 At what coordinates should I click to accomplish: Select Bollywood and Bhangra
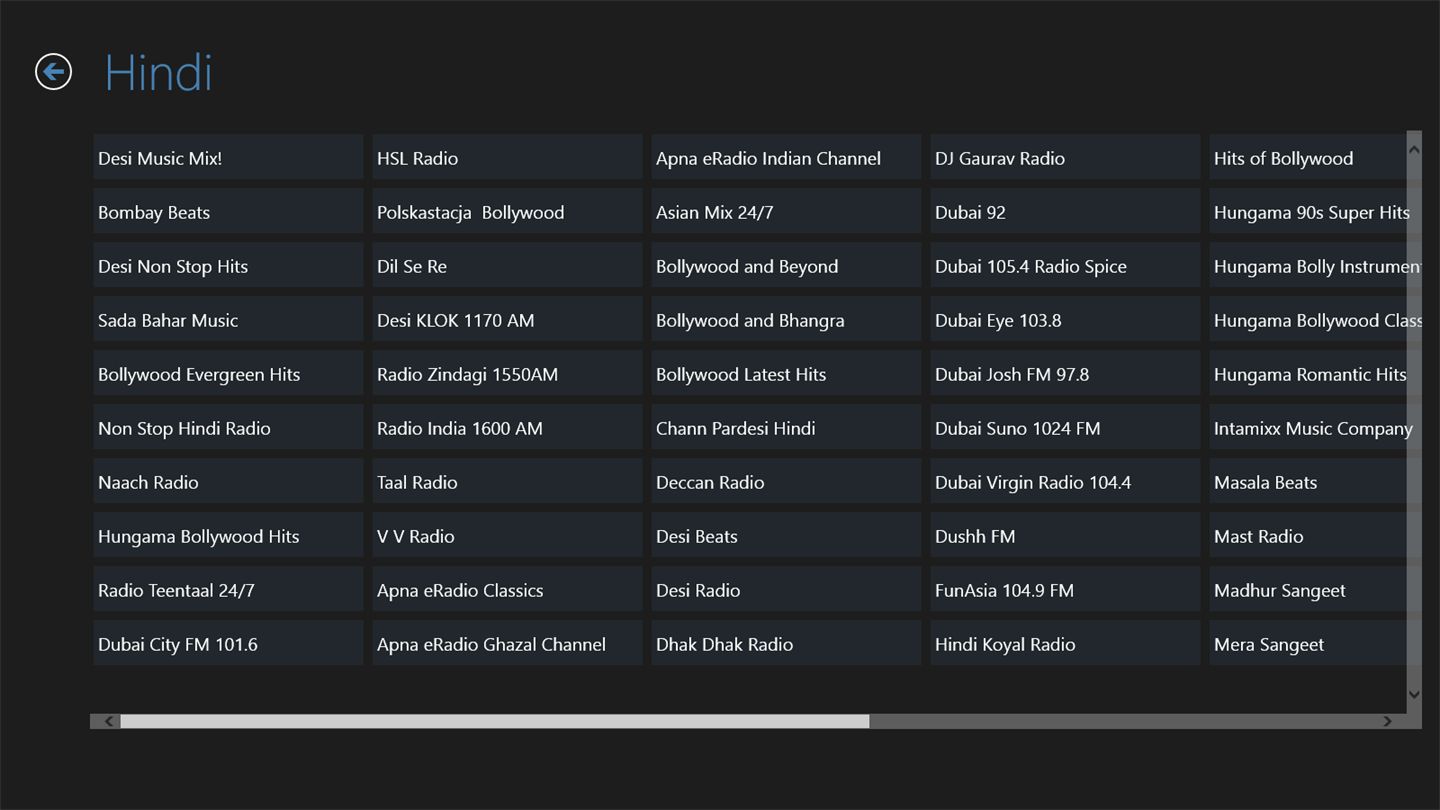[787, 320]
